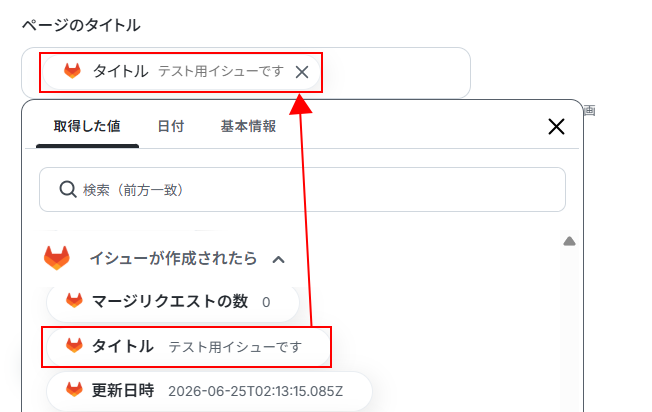Click the 検索（前方一致） search field
This screenshot has width=652, height=412.
tap(302, 190)
